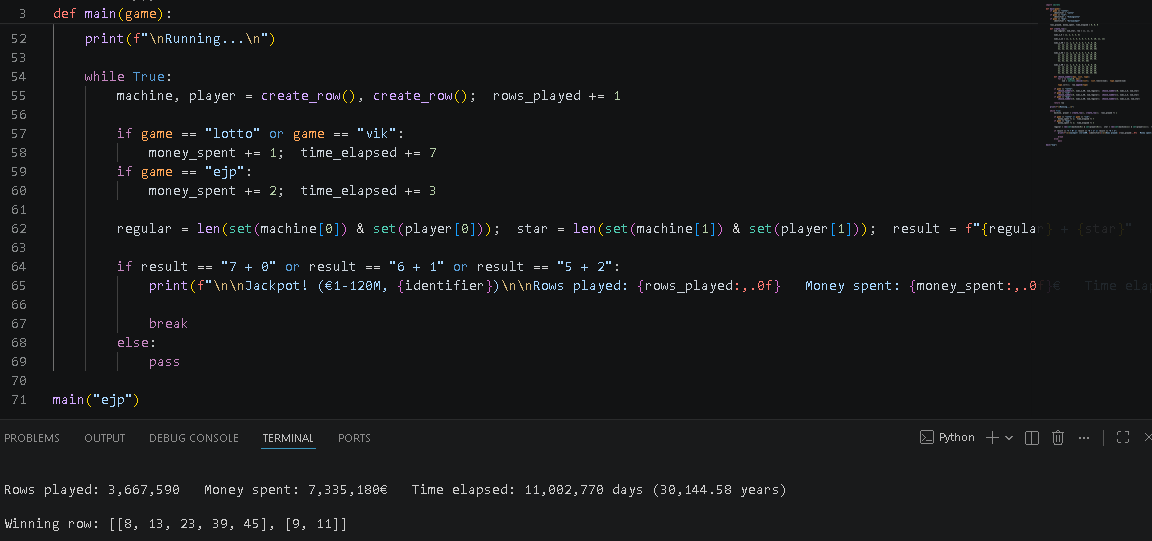Screen dimensions: 1152x541
Task: Click the break statement on line 67
Action: coord(168,323)
